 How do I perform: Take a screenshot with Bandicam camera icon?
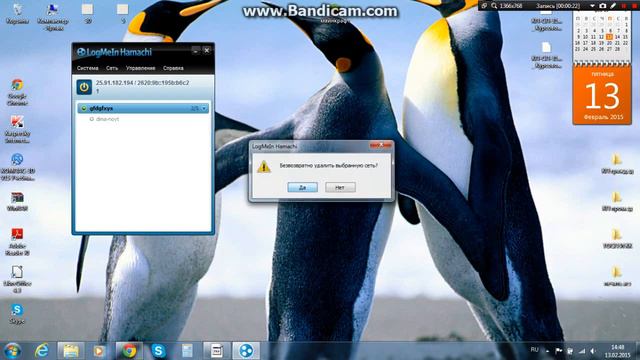point(602,6)
